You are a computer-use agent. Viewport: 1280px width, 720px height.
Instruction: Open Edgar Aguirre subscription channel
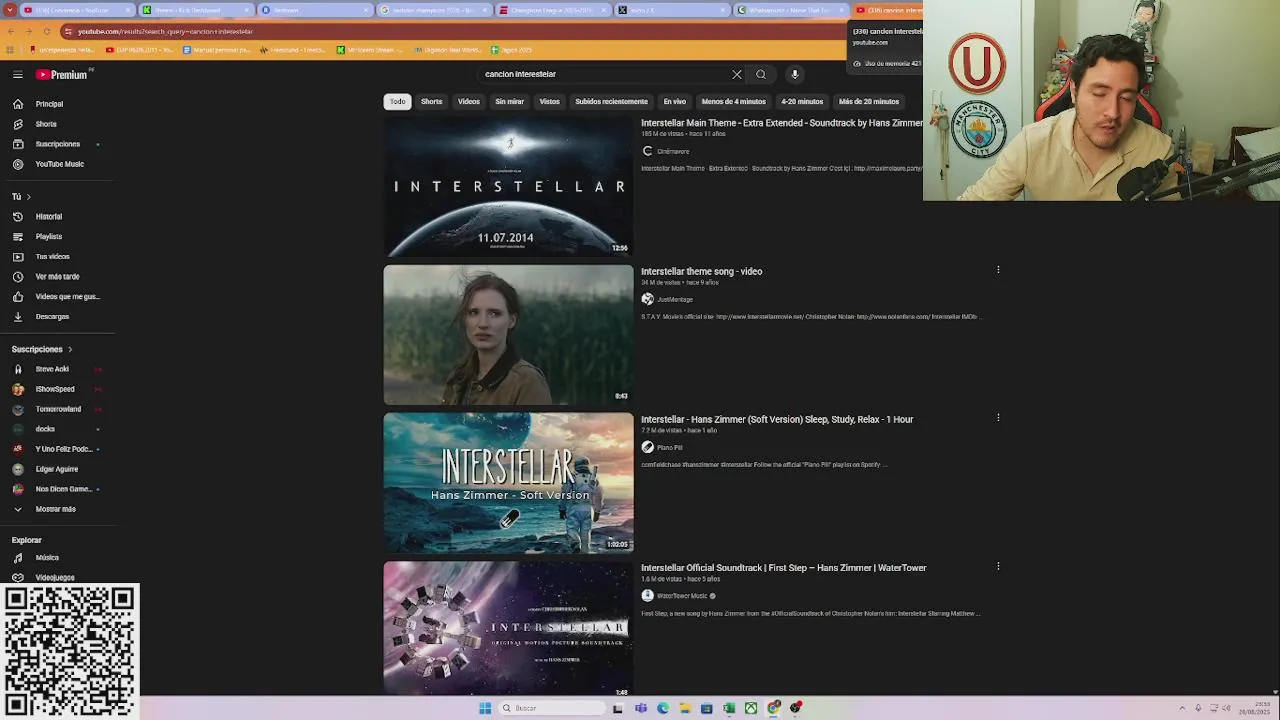(x=57, y=469)
